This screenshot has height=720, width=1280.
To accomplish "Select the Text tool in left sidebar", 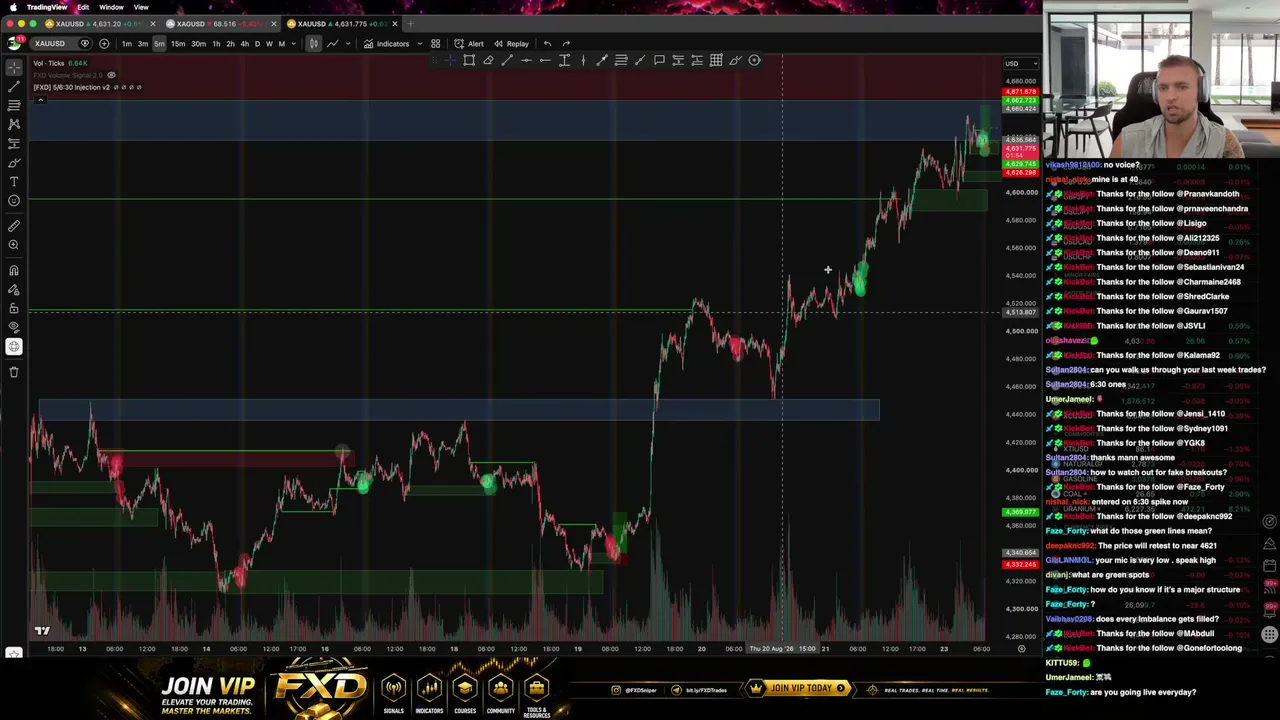I will click(x=14, y=181).
